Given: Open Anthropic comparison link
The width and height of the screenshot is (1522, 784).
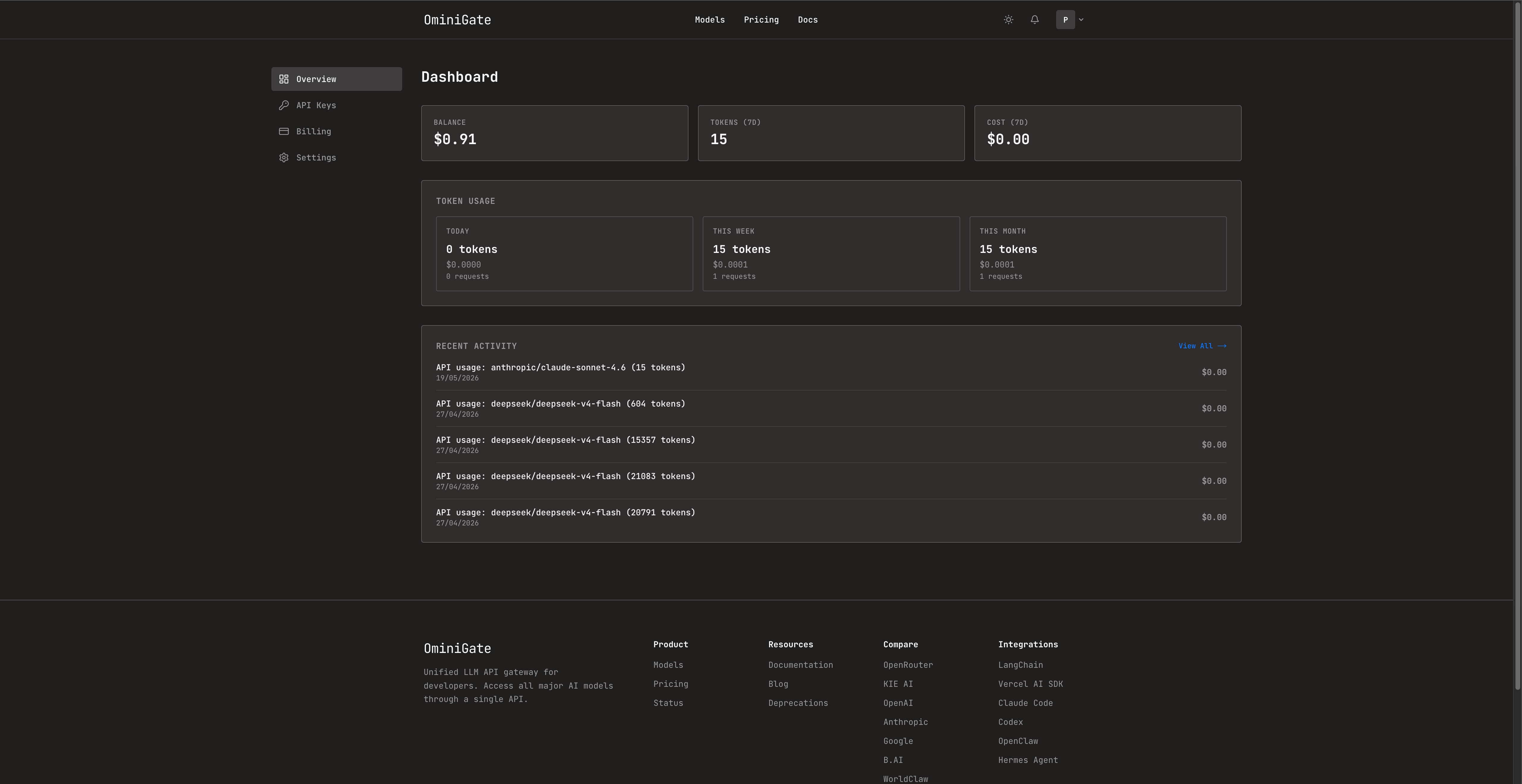Looking at the screenshot, I should coord(906,722).
